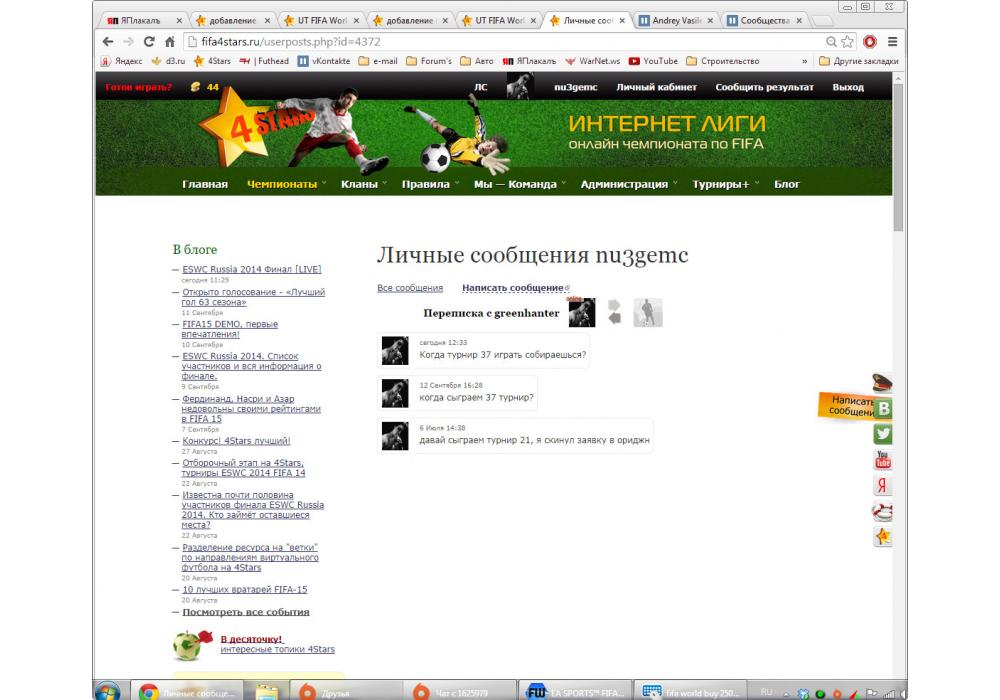Switch to the Andrey Vasile browser tab
The width and height of the screenshot is (1000, 700).
[676, 20]
